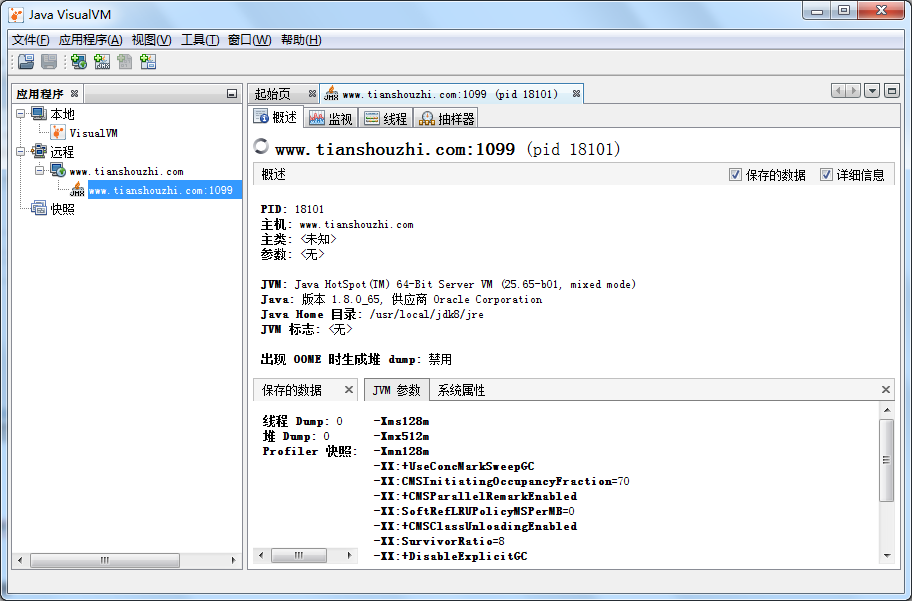912x601 pixels.
Task: Collapse the 远程 tree node
Action: [x=21, y=152]
